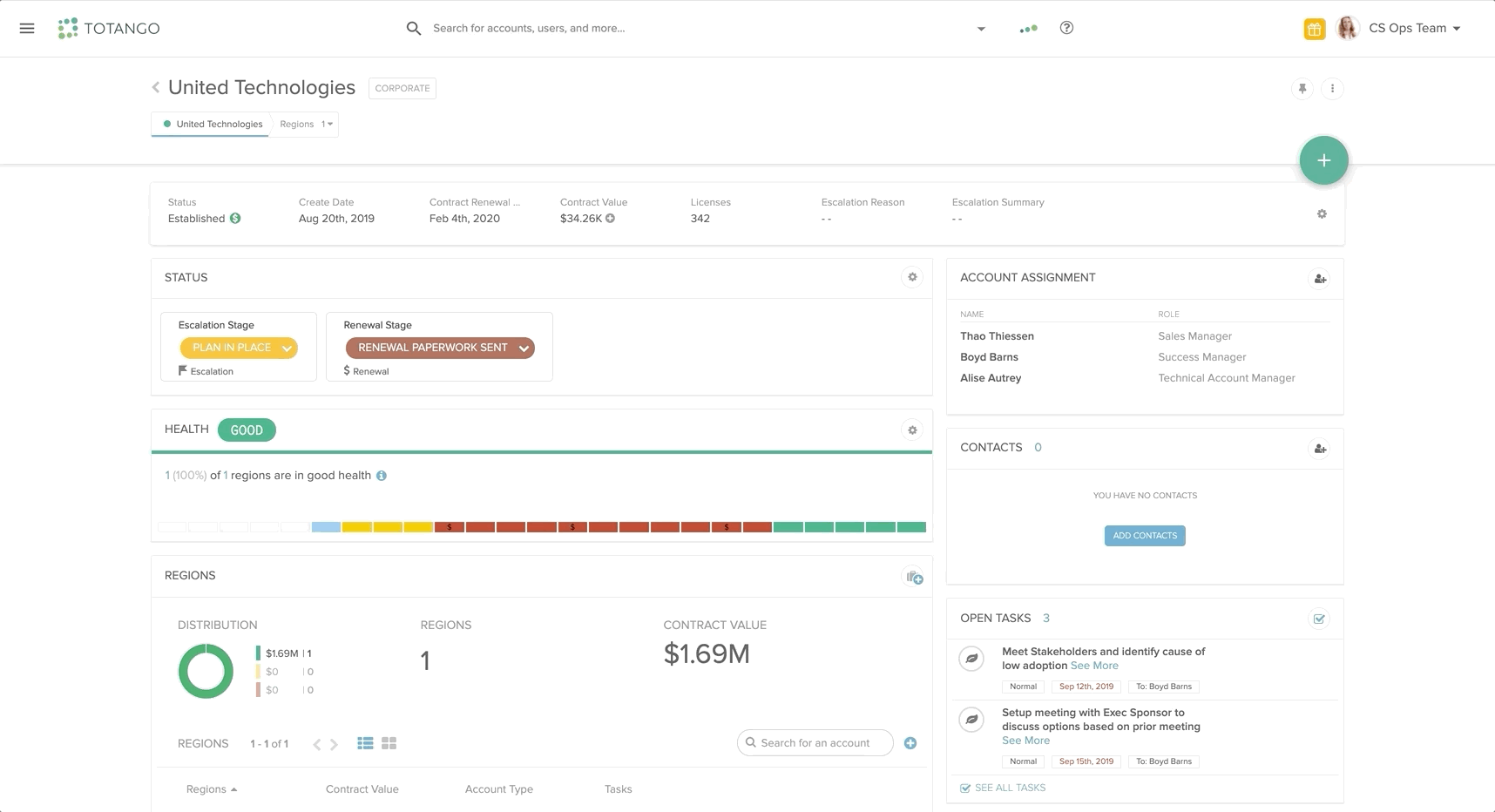Click the Tasks column header
This screenshot has height=812, width=1495.
(x=619, y=789)
